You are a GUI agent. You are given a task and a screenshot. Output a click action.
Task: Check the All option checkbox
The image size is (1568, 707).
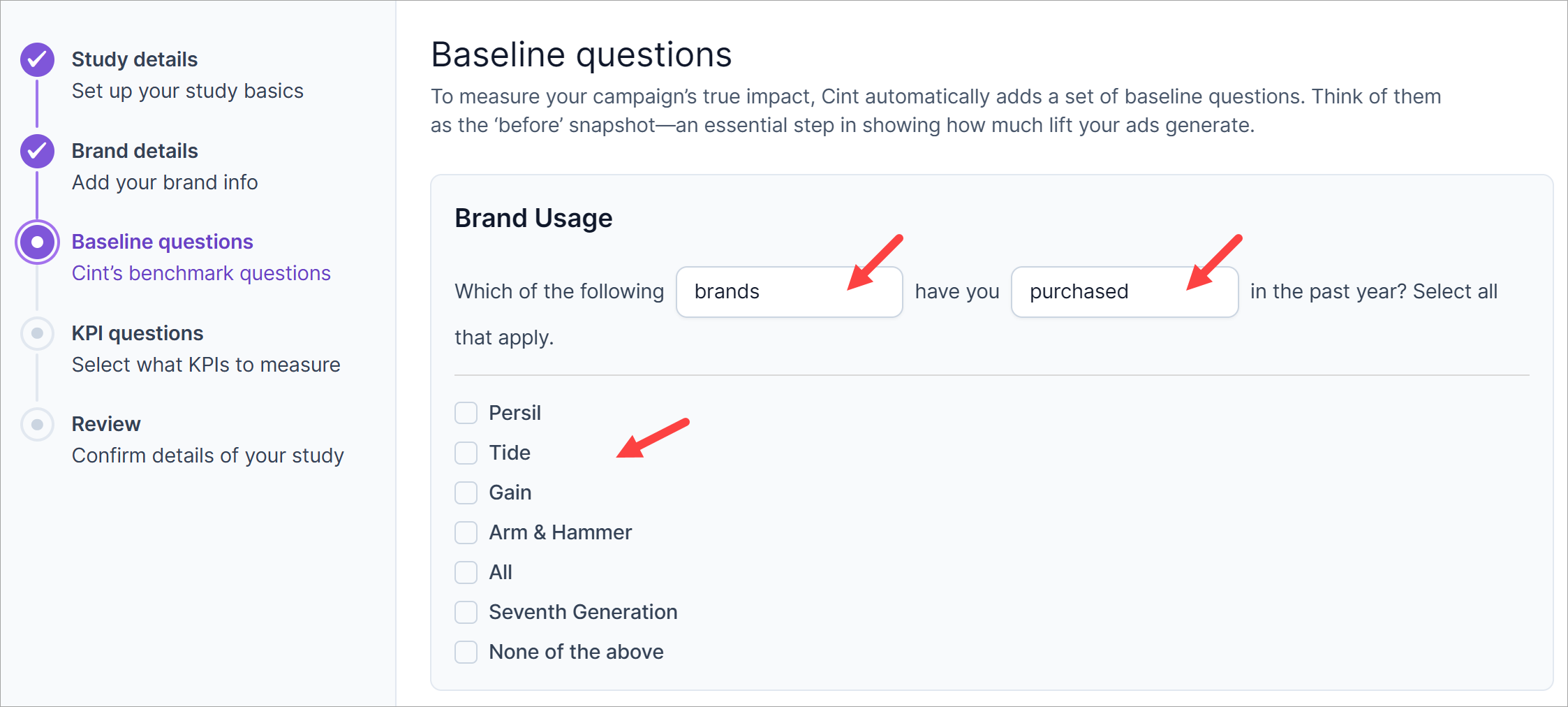[x=466, y=572]
